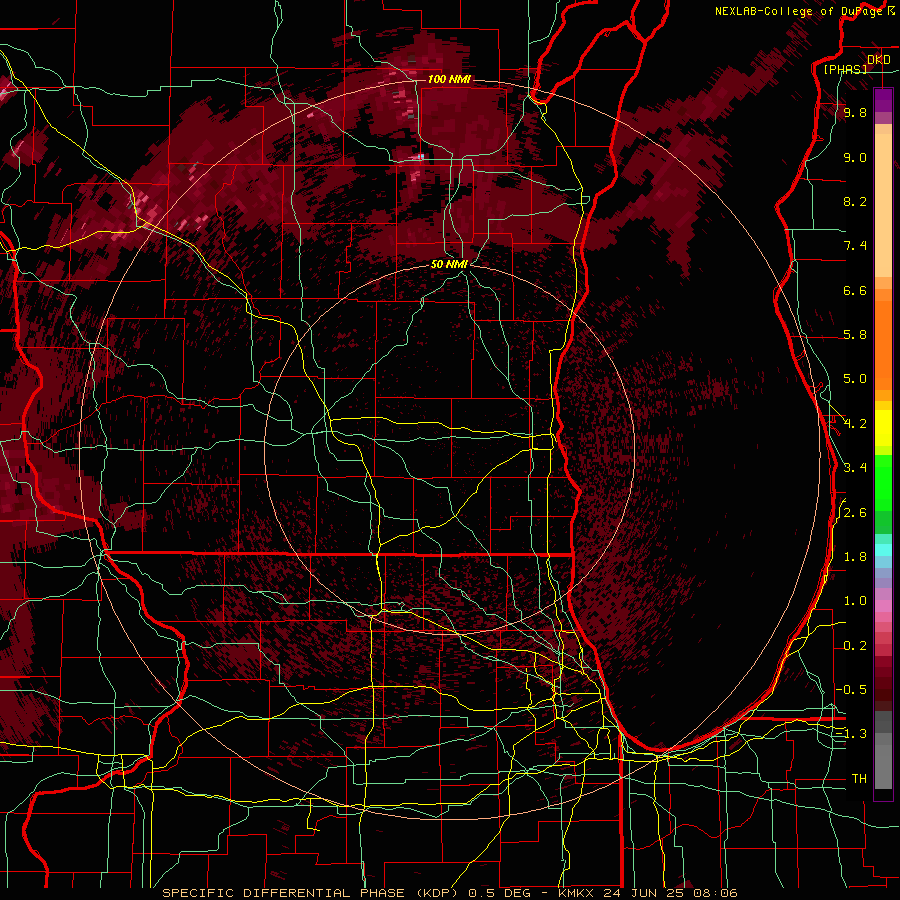Click the 1.0 scale value
This screenshot has height=900, width=900.
click(855, 602)
